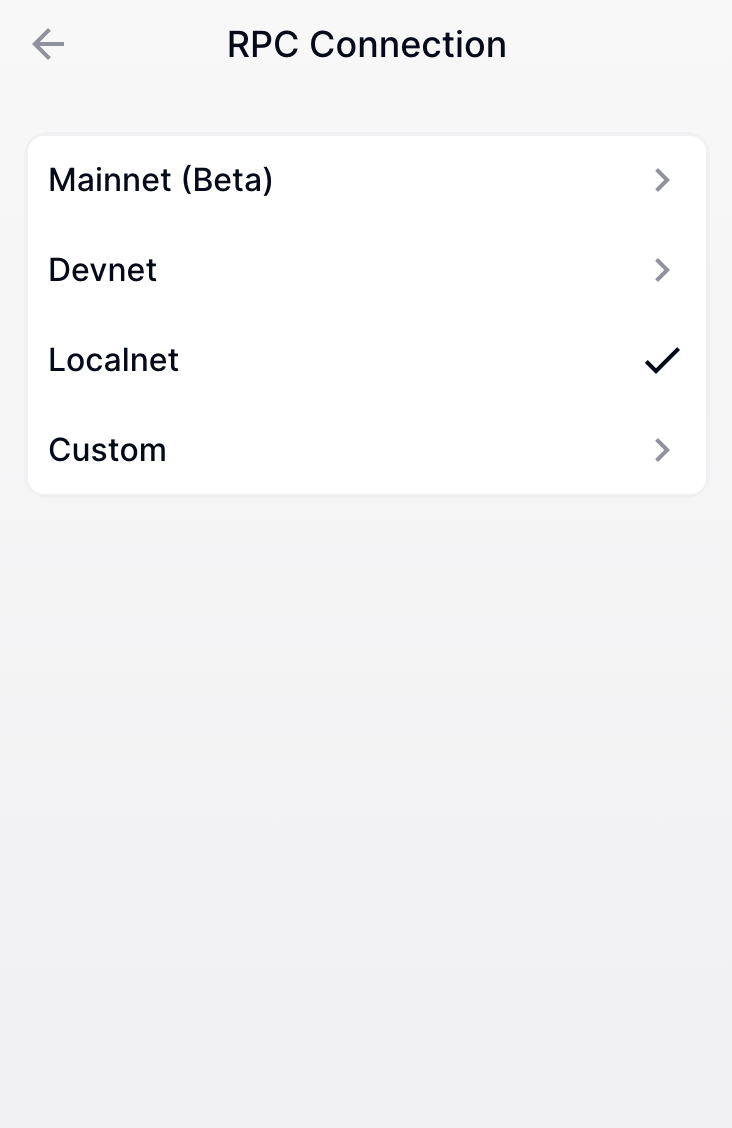Click the "Localnet" text label
The height and width of the screenshot is (1128, 732).
pos(114,360)
